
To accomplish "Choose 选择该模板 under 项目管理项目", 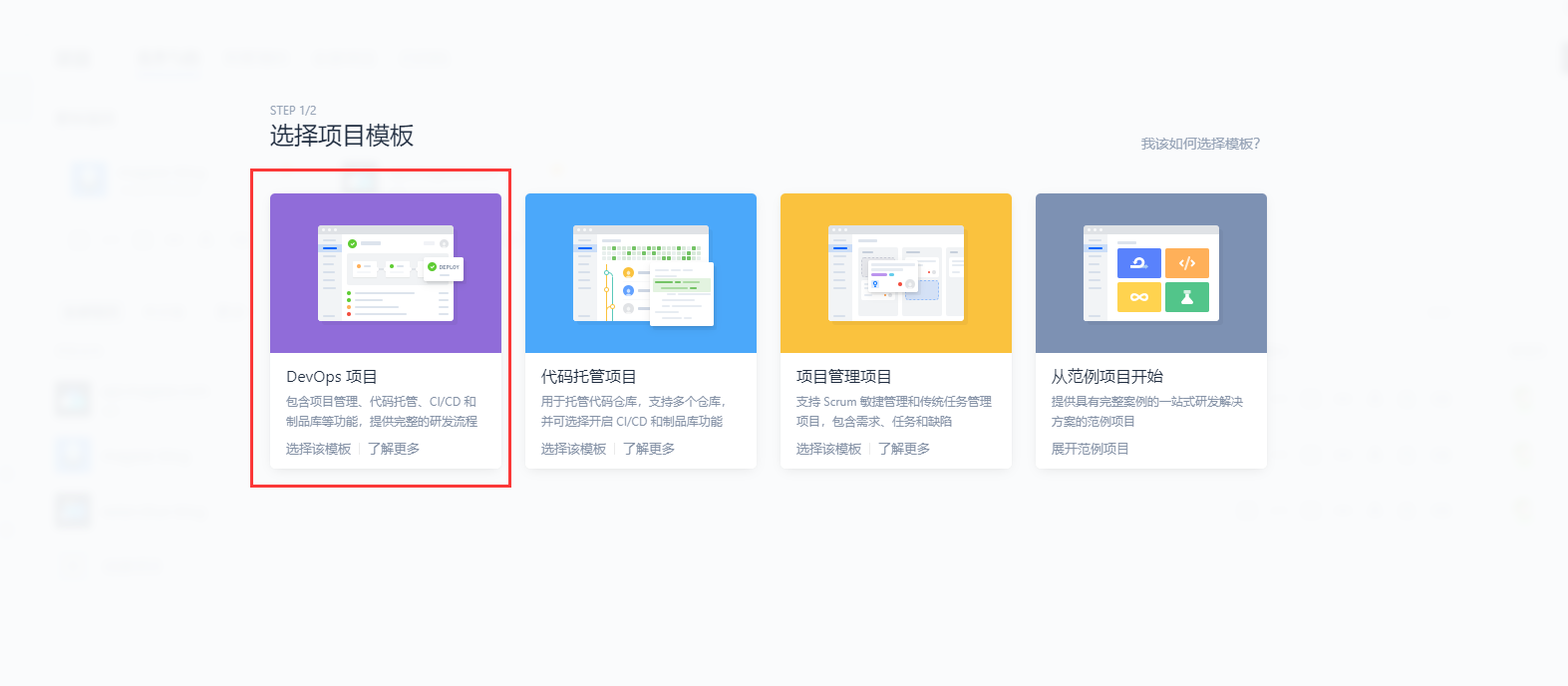I will pyautogui.click(x=829, y=449).
